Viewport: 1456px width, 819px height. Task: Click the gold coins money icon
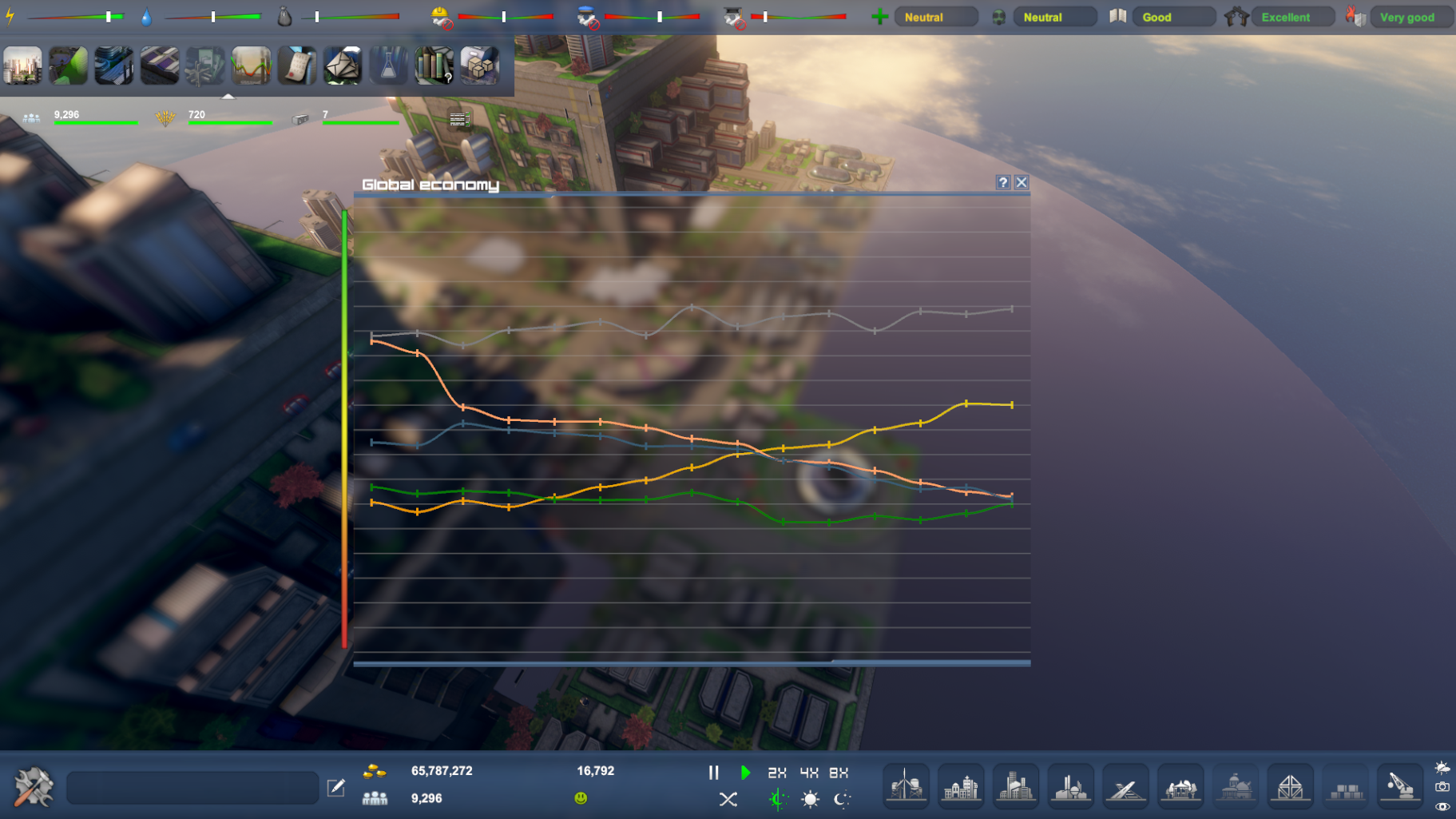point(375,771)
